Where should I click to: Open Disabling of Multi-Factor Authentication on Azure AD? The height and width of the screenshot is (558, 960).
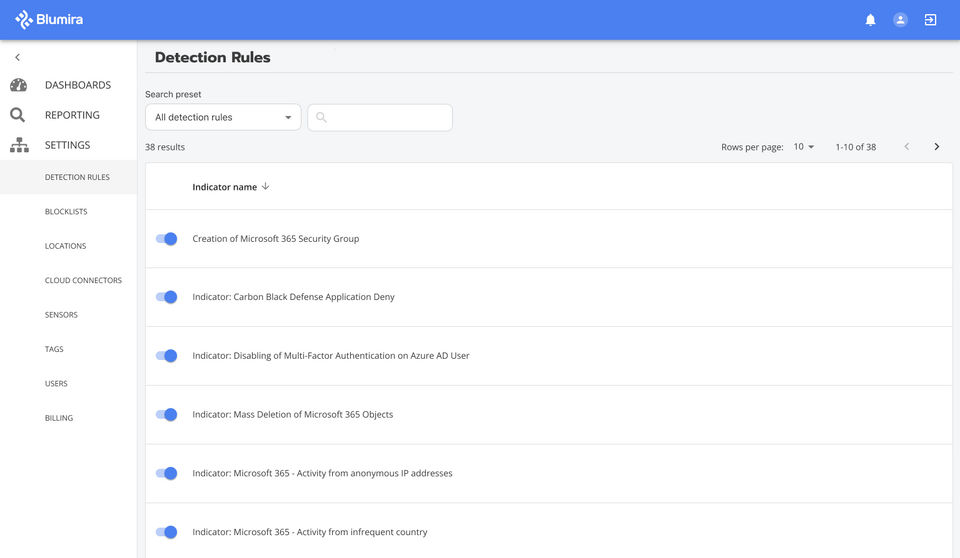click(331, 355)
